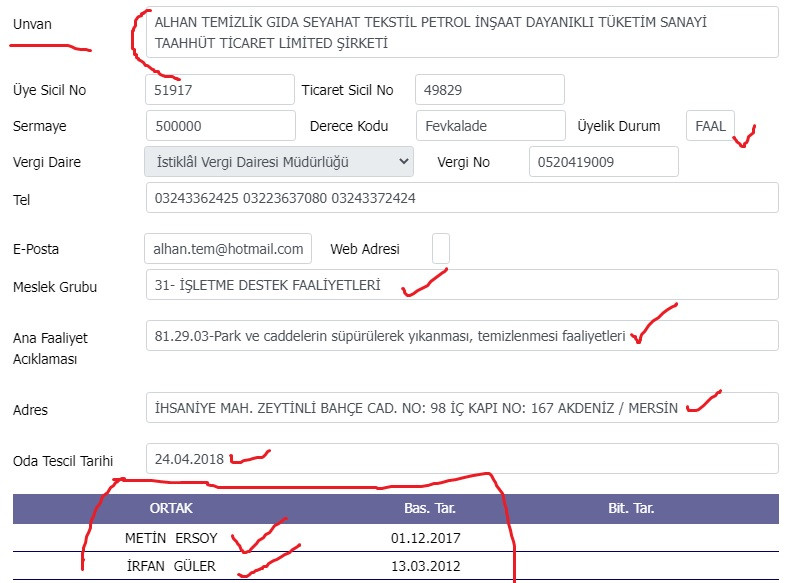788x583 pixels.
Task: Click the Üye Sicil No field
Action: coord(220,90)
